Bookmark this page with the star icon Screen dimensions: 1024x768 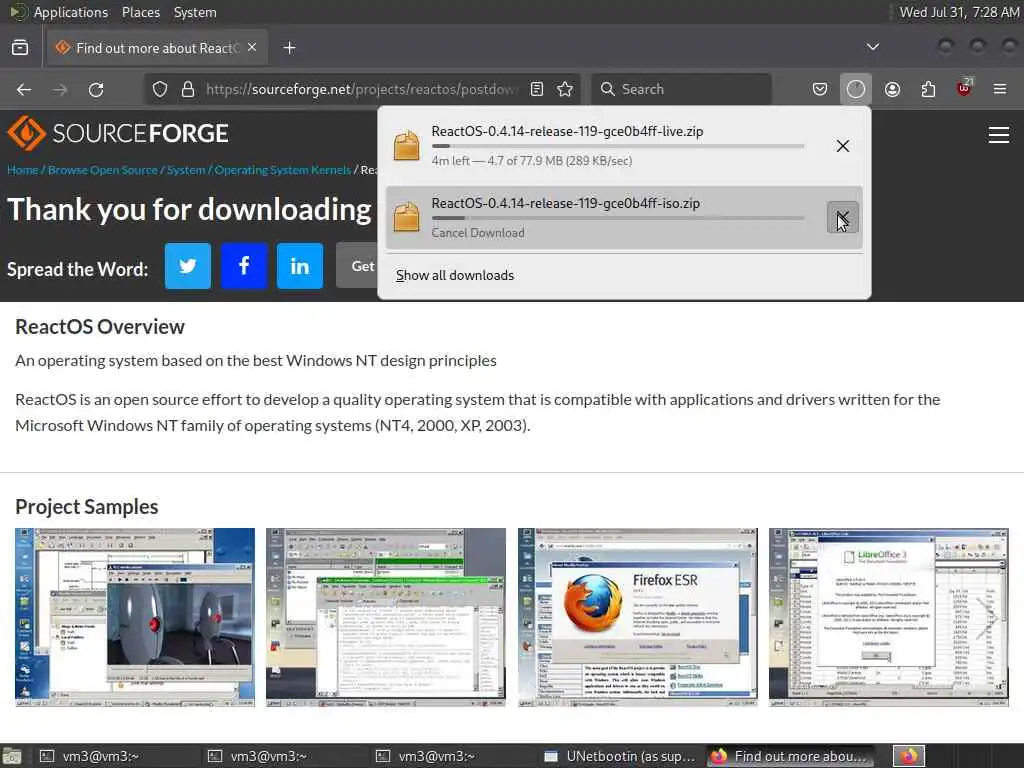[x=566, y=89]
